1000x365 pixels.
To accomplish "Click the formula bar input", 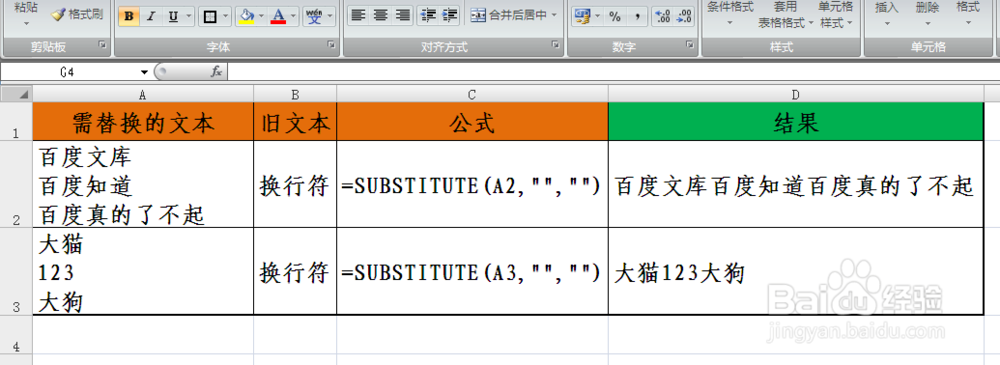I will tap(613, 72).
